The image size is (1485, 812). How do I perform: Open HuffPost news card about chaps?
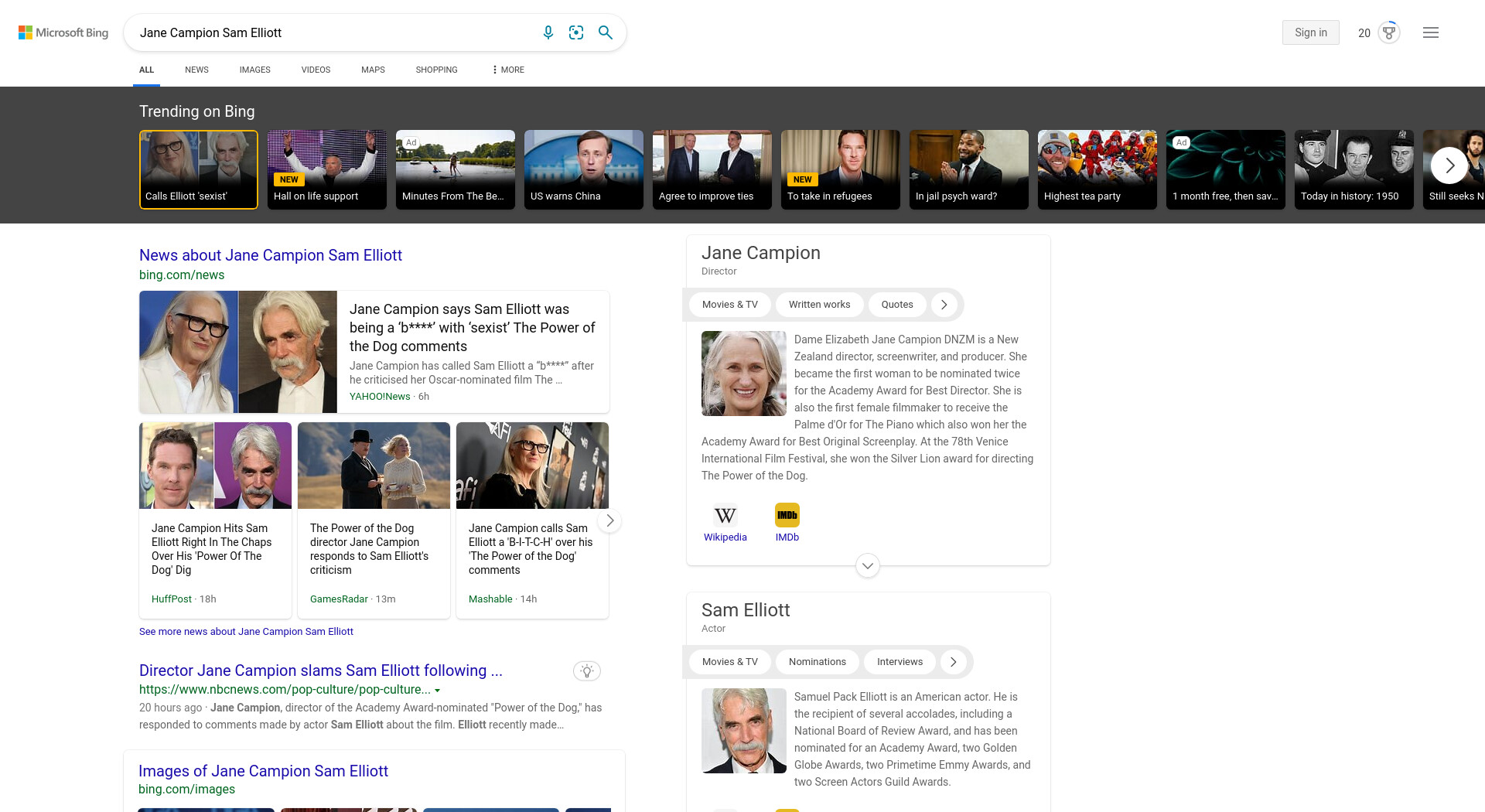215,520
